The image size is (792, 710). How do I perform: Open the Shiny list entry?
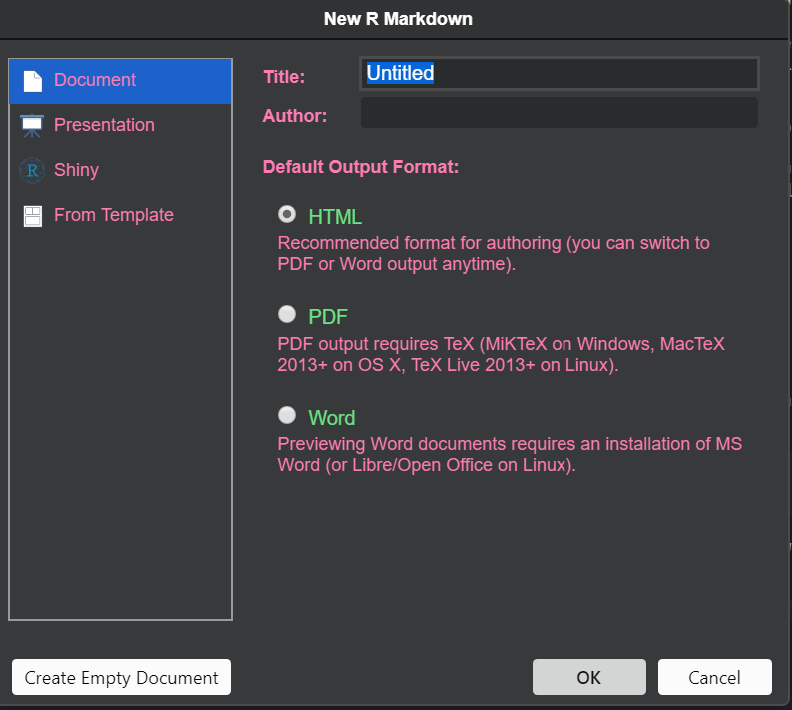click(120, 171)
